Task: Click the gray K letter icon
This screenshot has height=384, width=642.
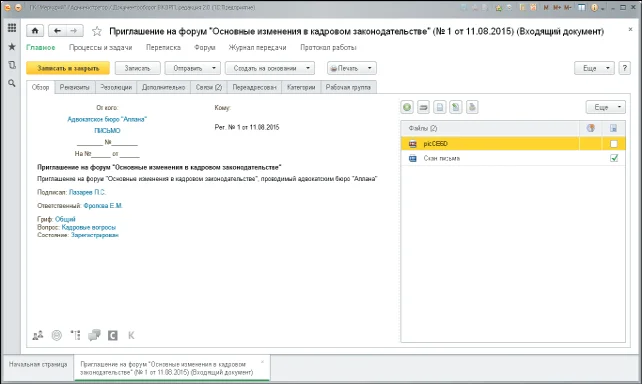Action: point(131,336)
